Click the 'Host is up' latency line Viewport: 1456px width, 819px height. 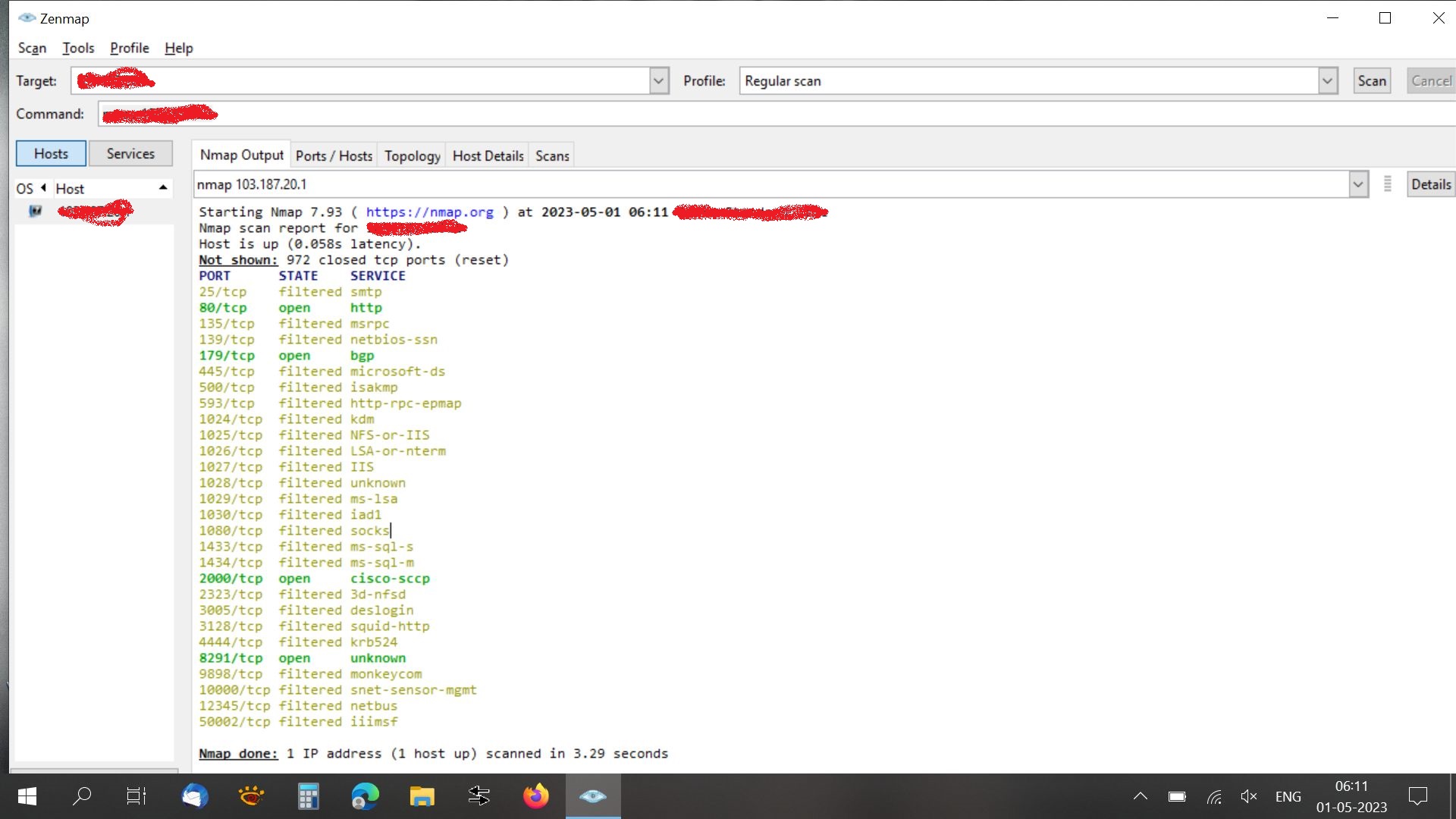pyautogui.click(x=310, y=244)
